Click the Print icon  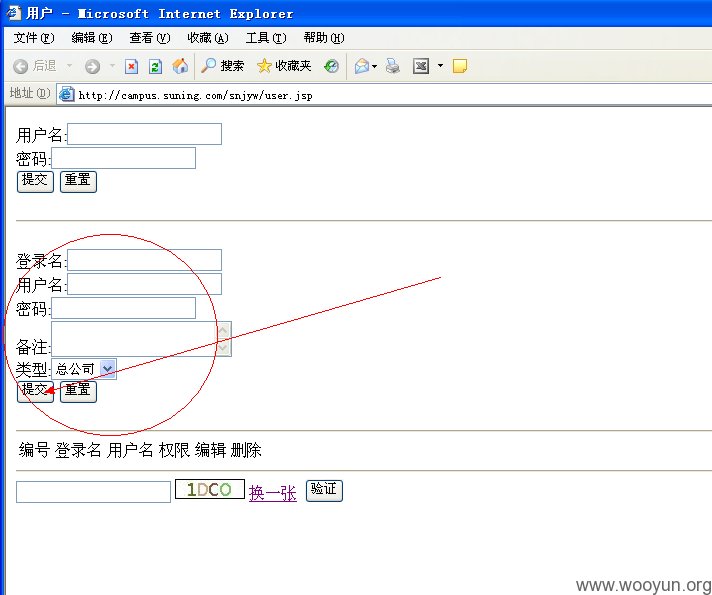tap(393, 66)
